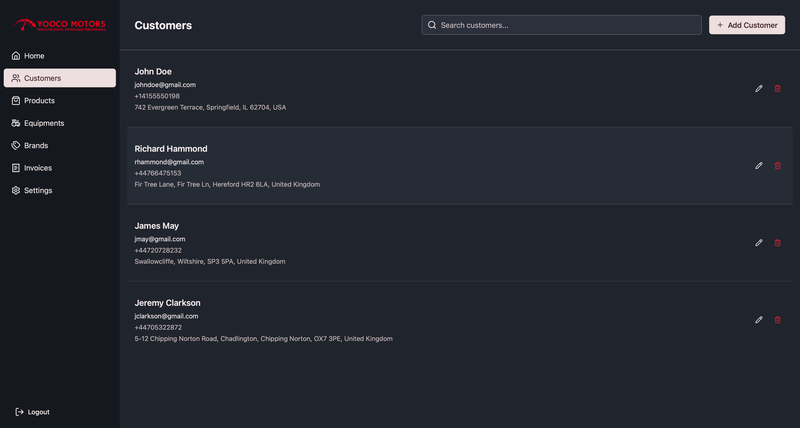Log out using the Logout button
The height and width of the screenshot is (428, 800).
[x=33, y=412]
